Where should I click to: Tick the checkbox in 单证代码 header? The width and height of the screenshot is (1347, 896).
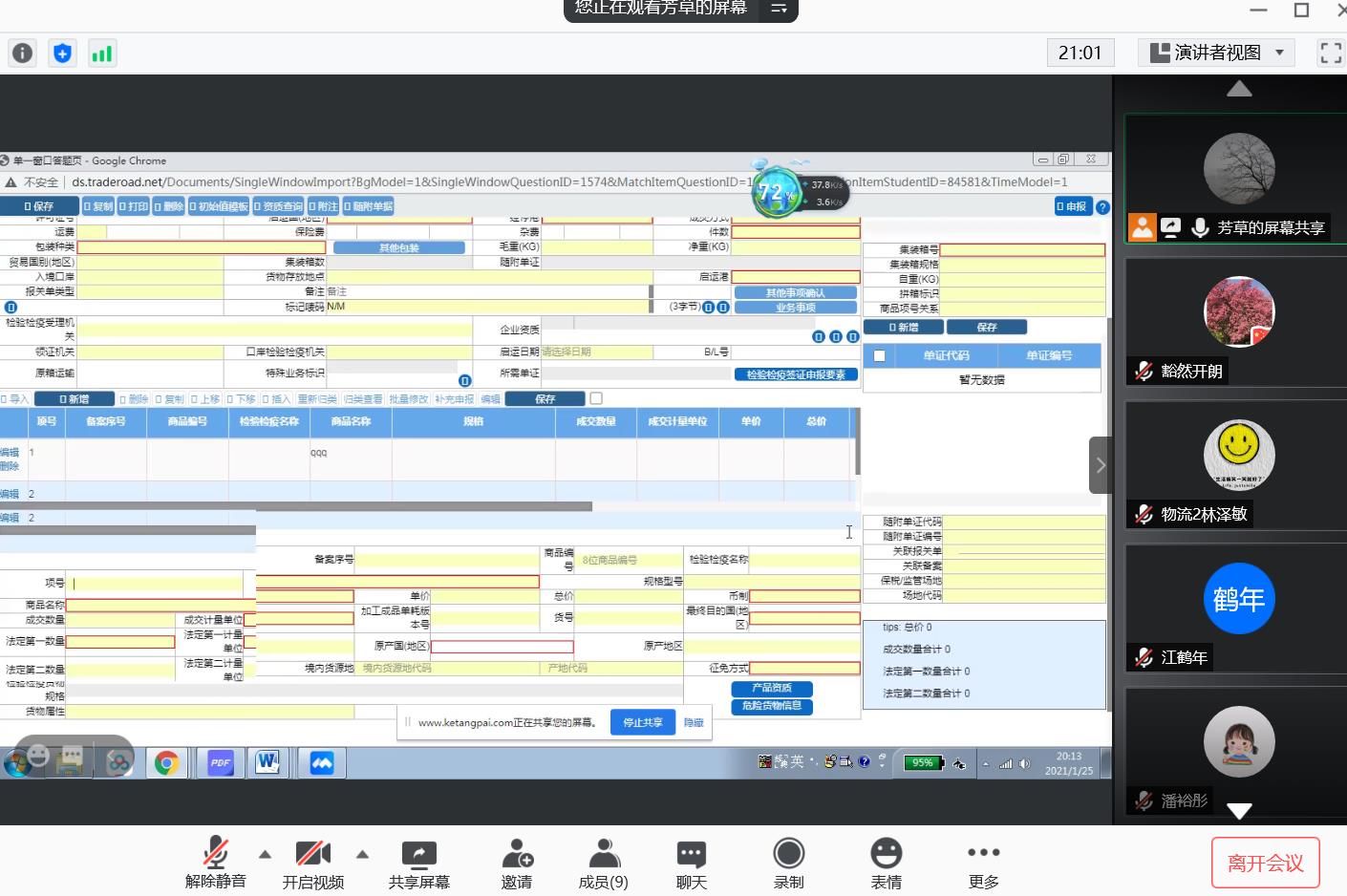[x=880, y=356]
